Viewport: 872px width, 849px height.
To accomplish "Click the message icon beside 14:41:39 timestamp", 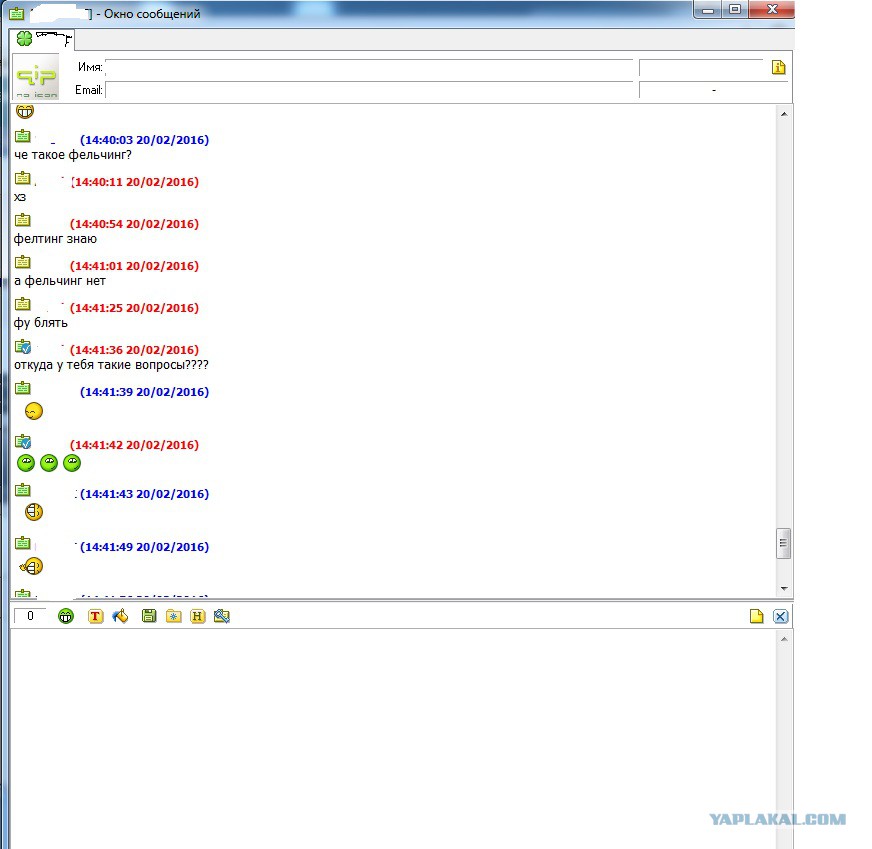I will 23,388.
